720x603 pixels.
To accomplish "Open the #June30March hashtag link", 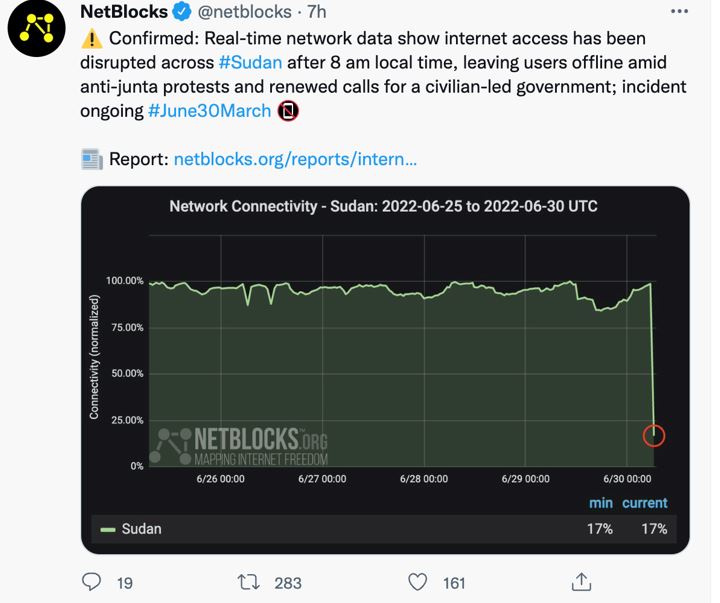I will [x=209, y=110].
